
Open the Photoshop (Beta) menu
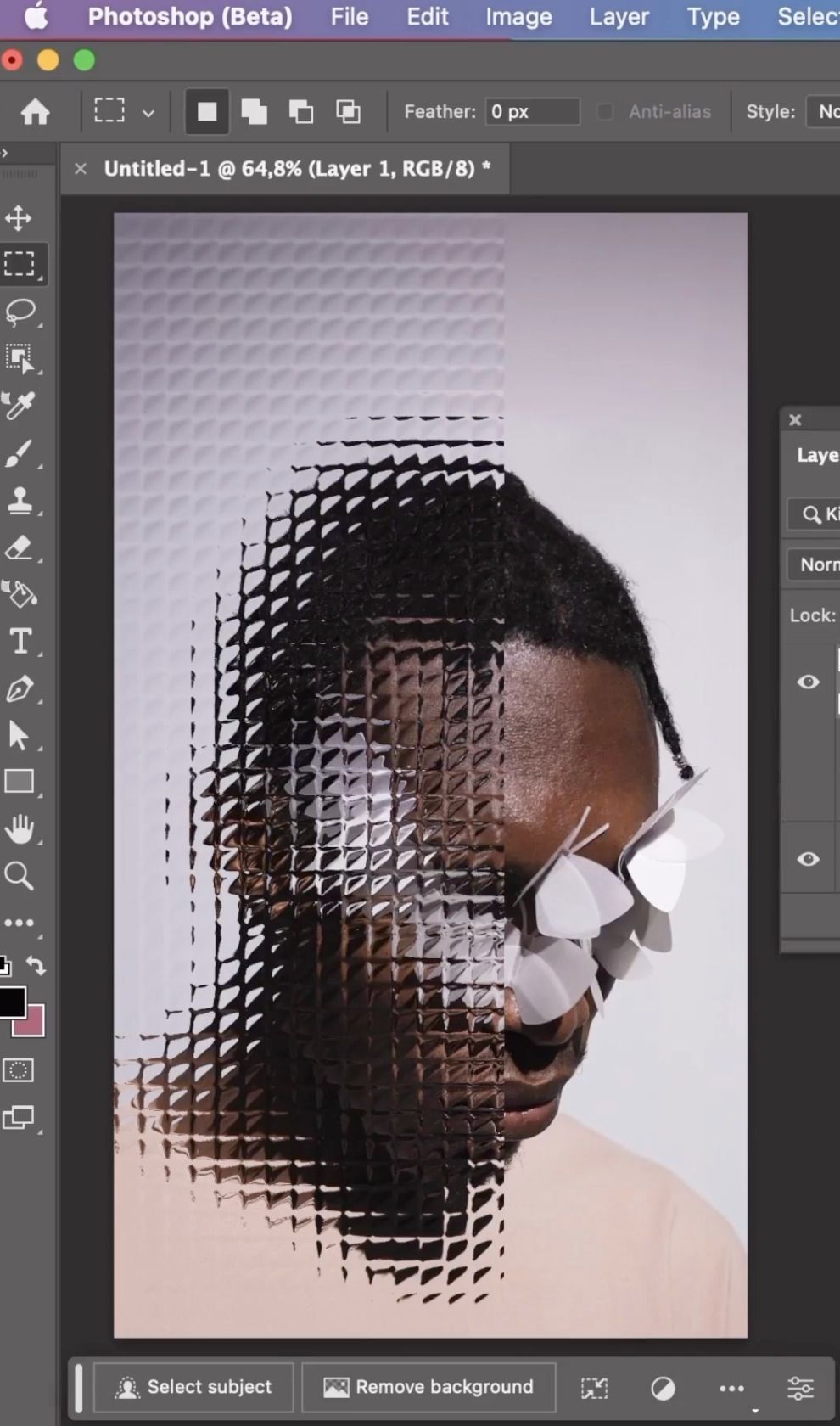pos(190,17)
